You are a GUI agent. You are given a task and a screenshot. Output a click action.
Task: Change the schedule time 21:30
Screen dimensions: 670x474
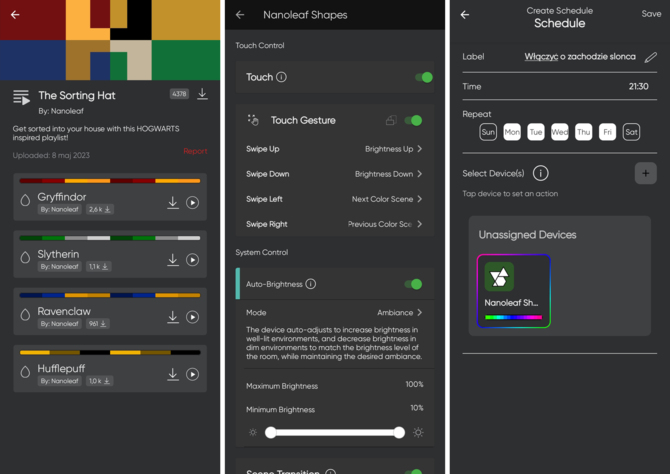[x=638, y=86]
